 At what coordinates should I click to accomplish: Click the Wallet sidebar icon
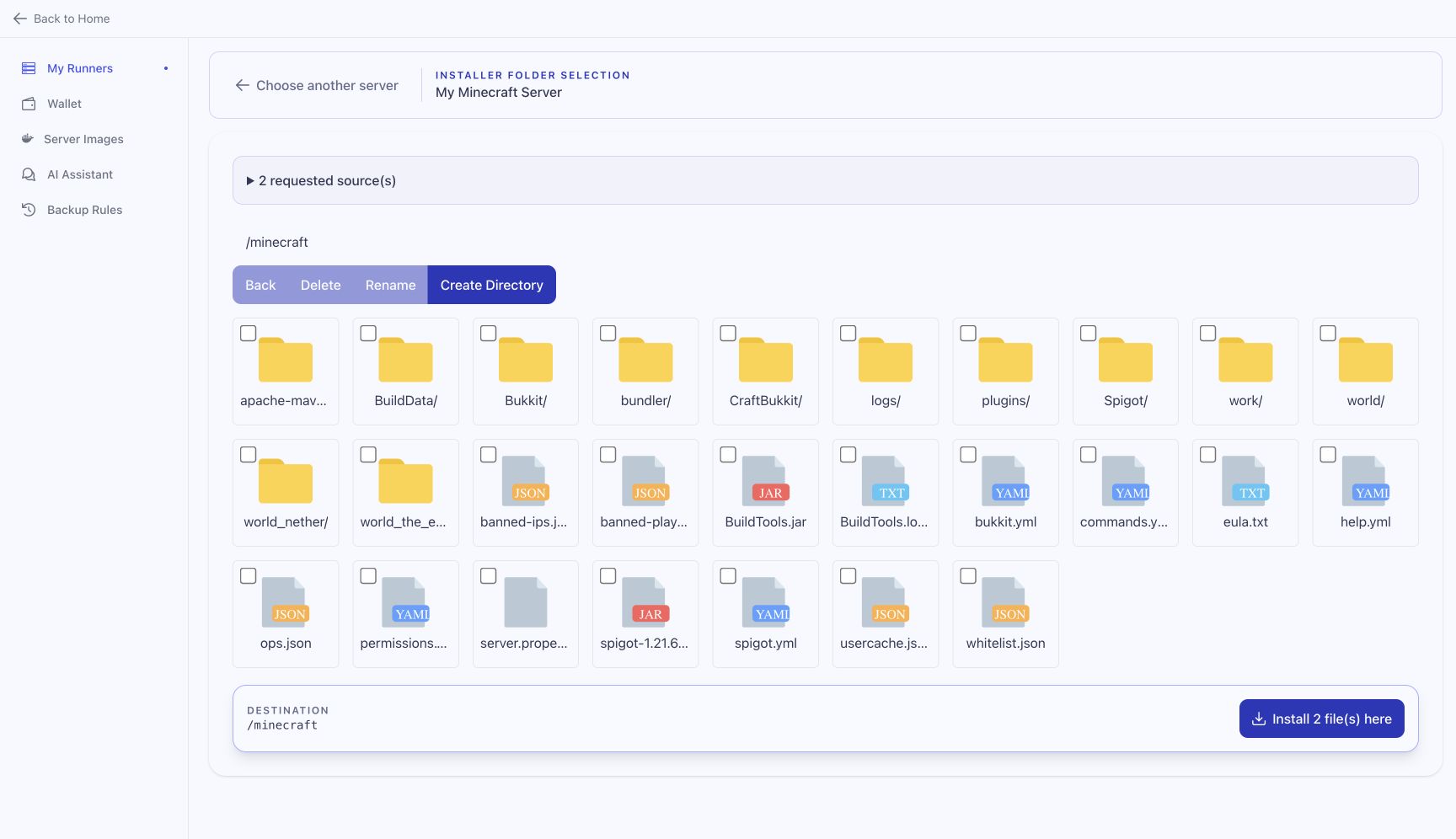(29, 104)
